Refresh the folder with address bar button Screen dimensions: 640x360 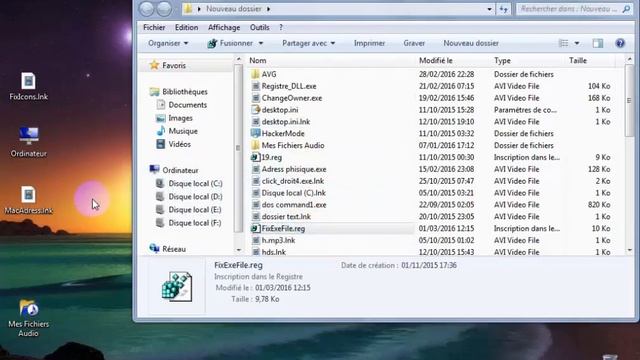[504, 9]
